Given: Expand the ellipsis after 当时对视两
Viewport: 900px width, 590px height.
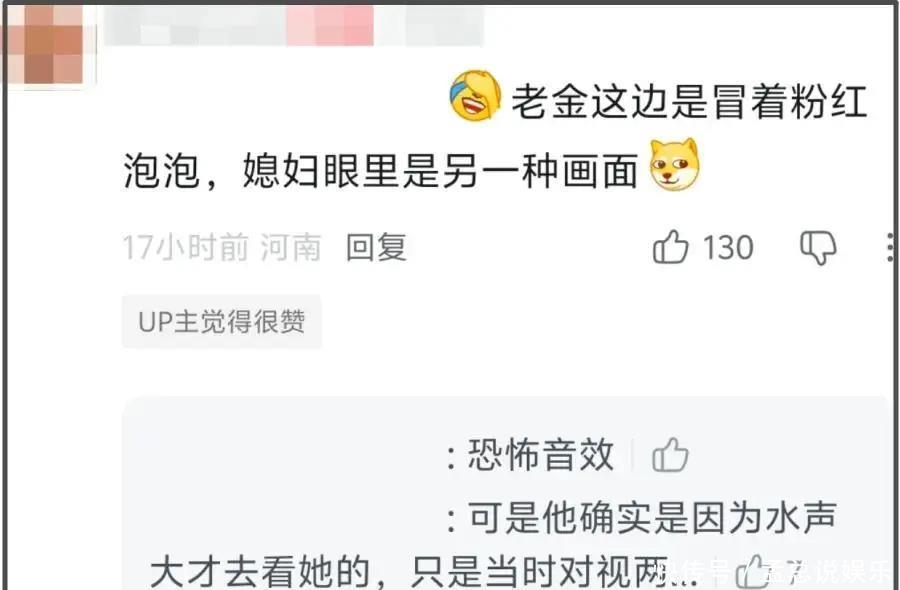Looking at the screenshot, I should pyautogui.click(x=685, y=577).
